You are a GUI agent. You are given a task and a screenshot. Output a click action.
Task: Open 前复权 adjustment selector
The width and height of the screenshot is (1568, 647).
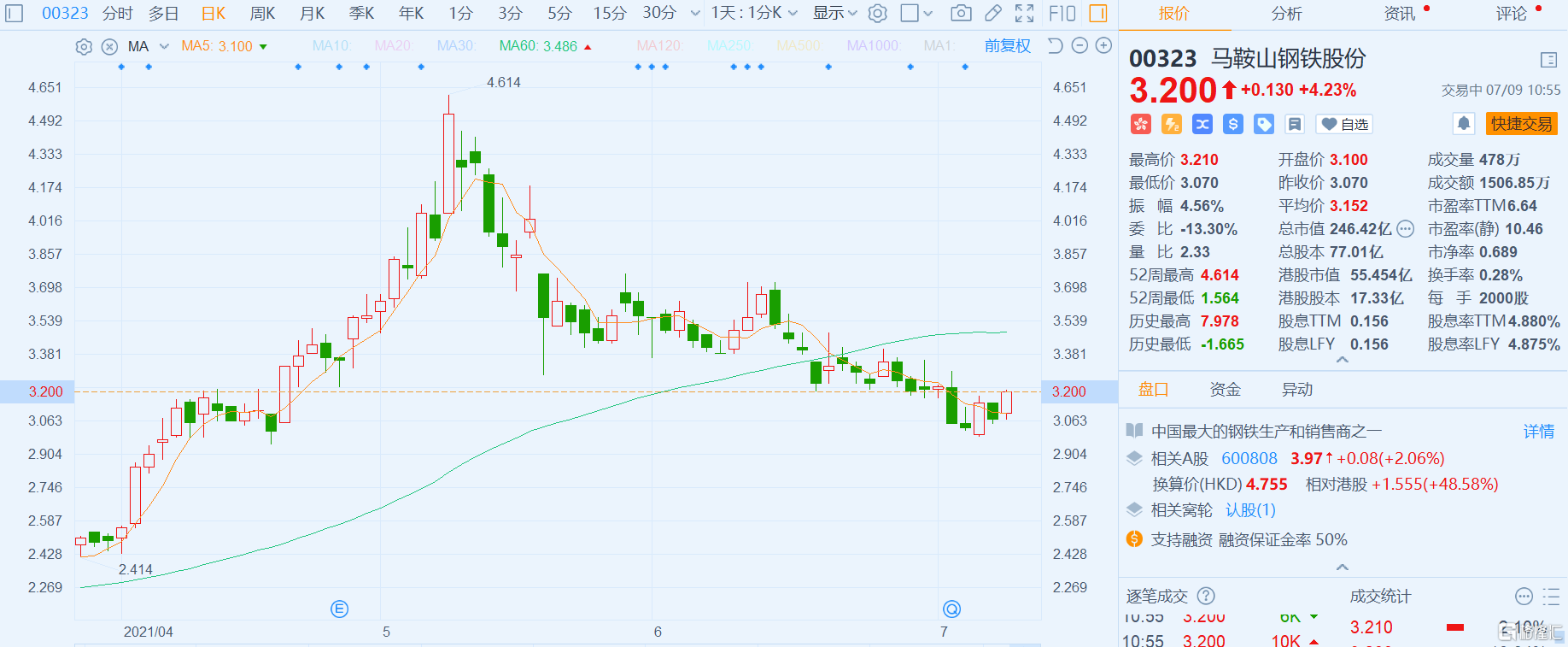click(1007, 45)
